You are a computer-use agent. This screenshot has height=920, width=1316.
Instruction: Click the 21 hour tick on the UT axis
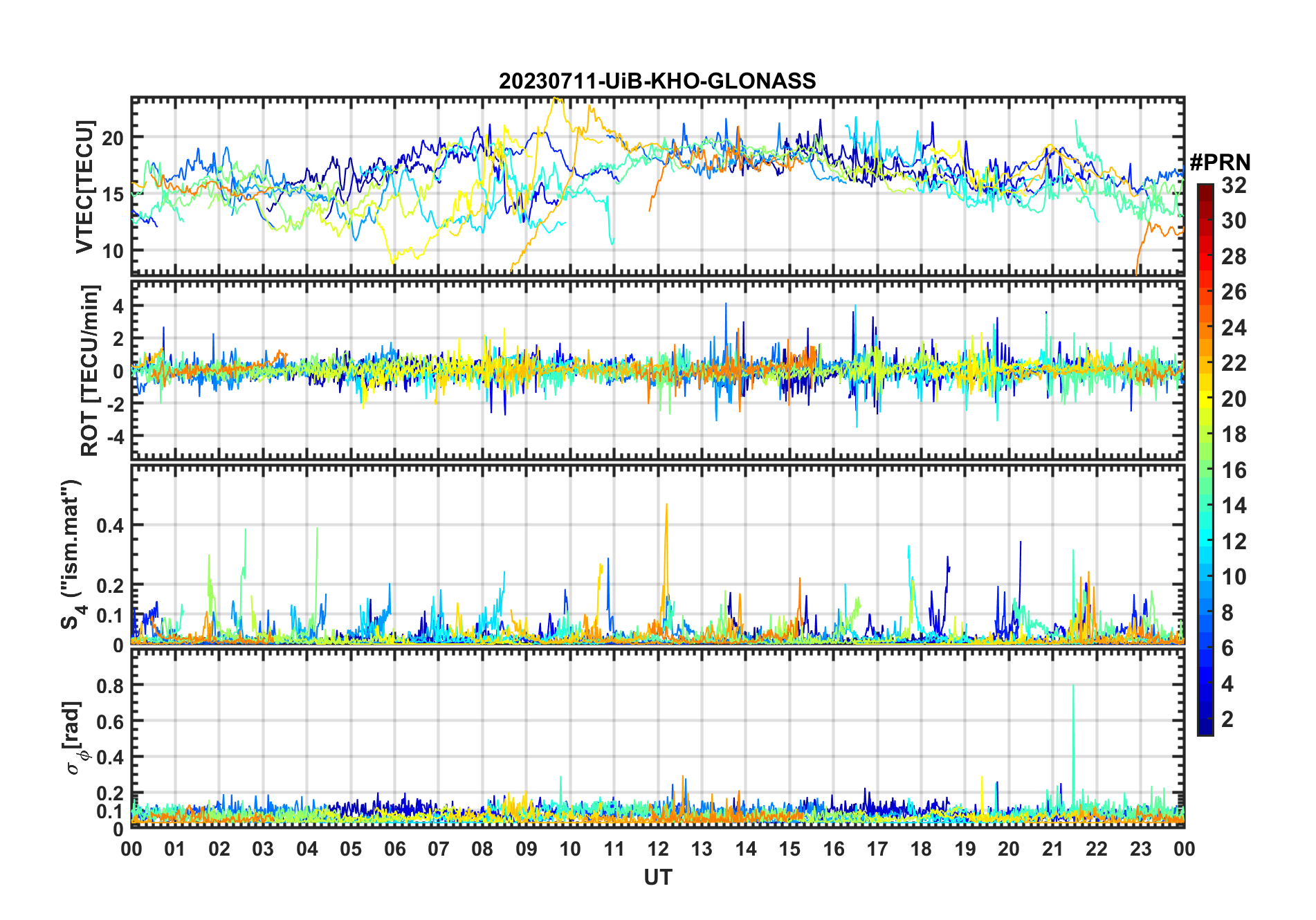pos(1053,849)
